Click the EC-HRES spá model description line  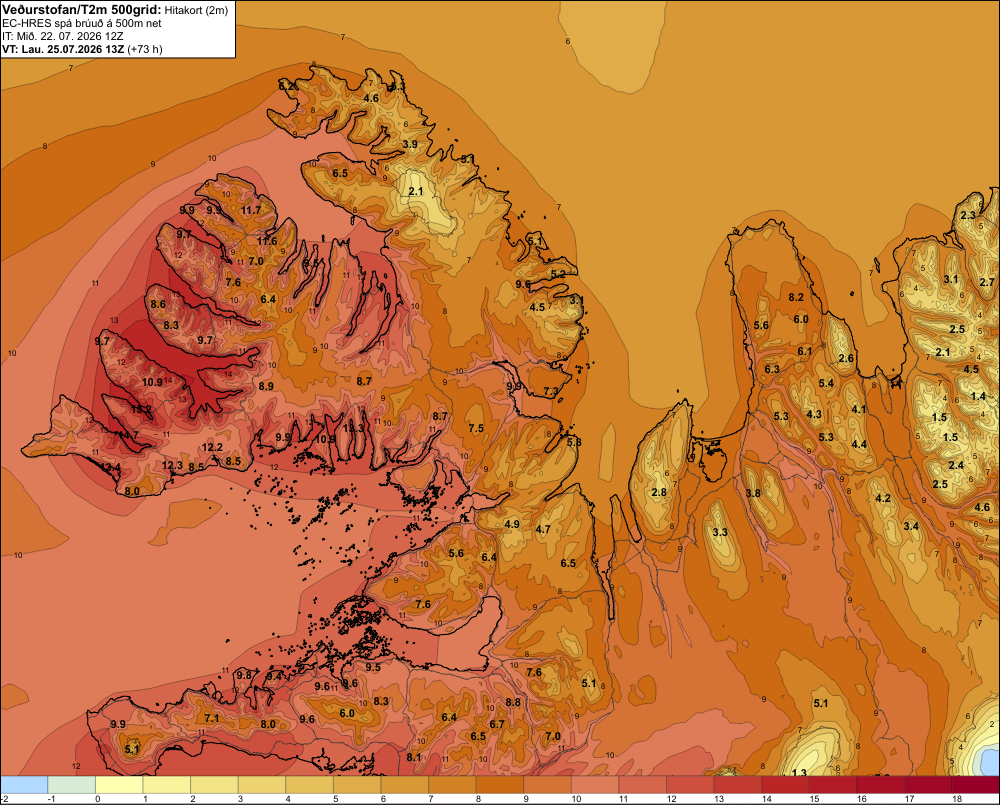82,24
